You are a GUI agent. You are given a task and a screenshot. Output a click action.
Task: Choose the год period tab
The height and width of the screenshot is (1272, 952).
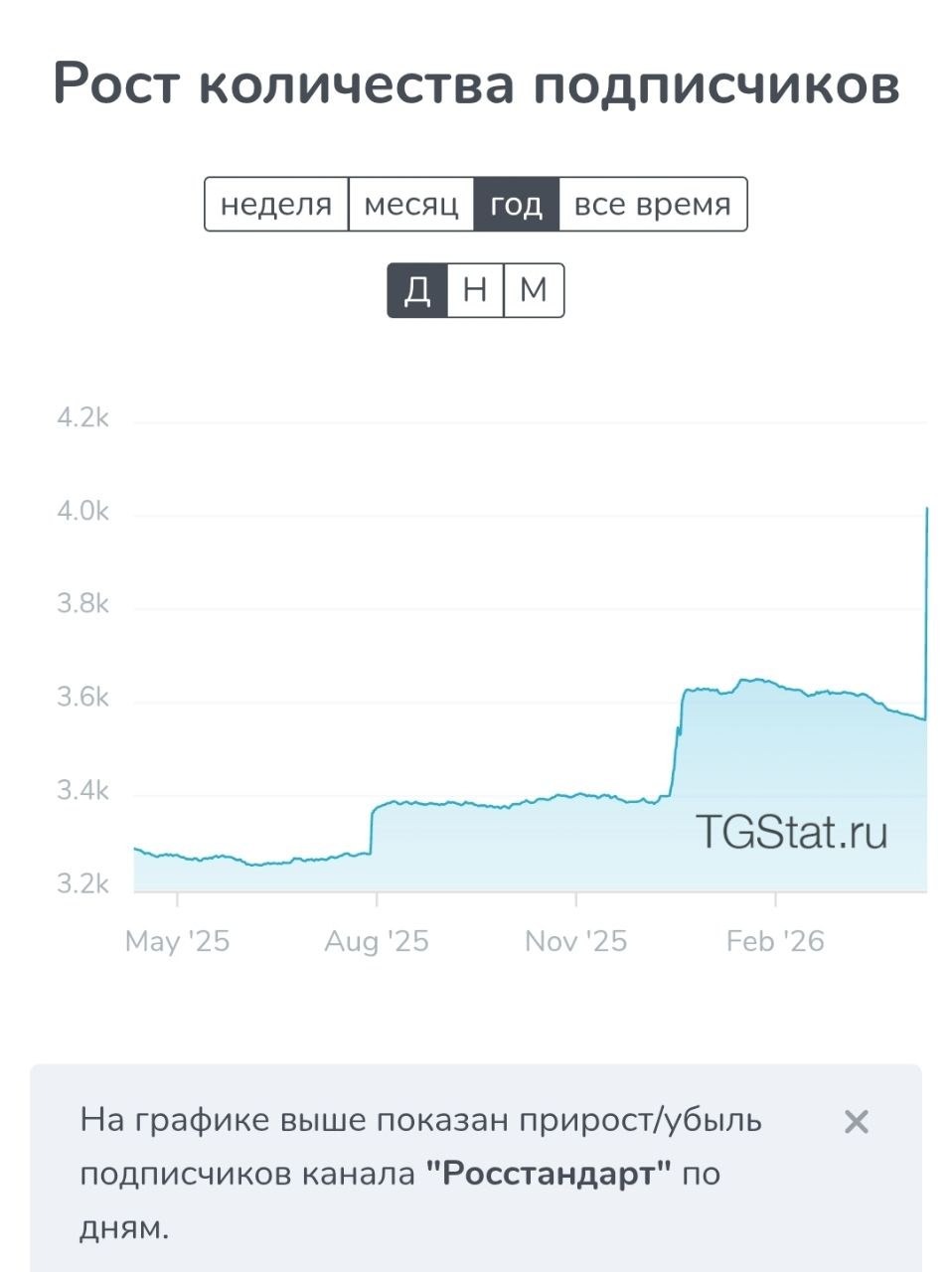517,205
